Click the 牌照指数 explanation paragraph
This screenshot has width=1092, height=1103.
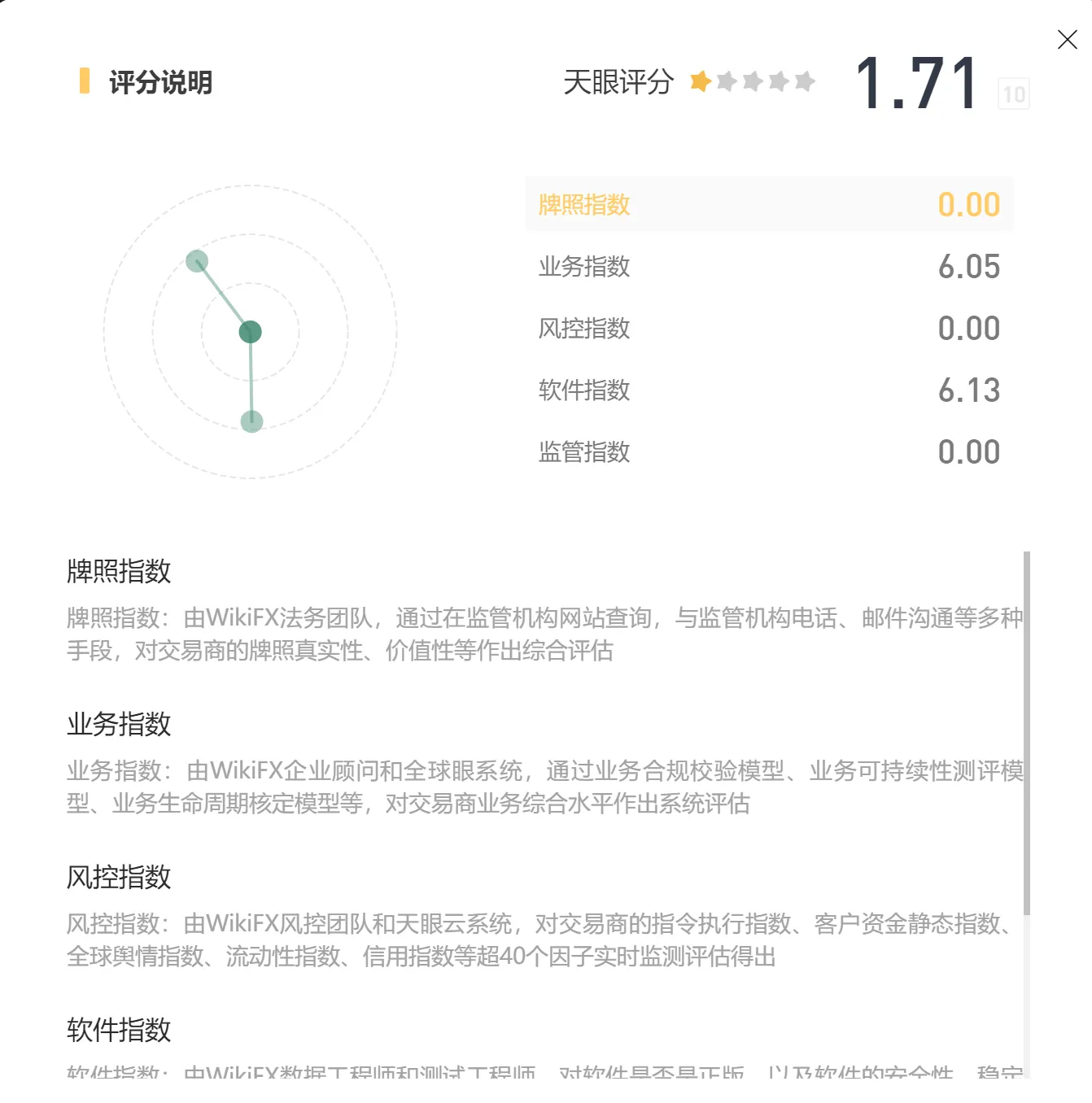click(544, 634)
